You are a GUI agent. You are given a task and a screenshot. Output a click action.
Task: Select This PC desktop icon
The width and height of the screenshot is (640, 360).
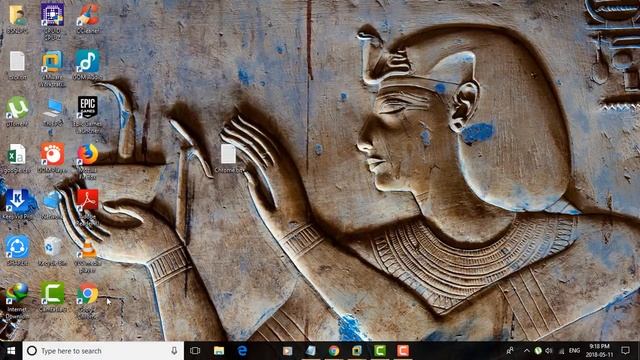(x=53, y=111)
